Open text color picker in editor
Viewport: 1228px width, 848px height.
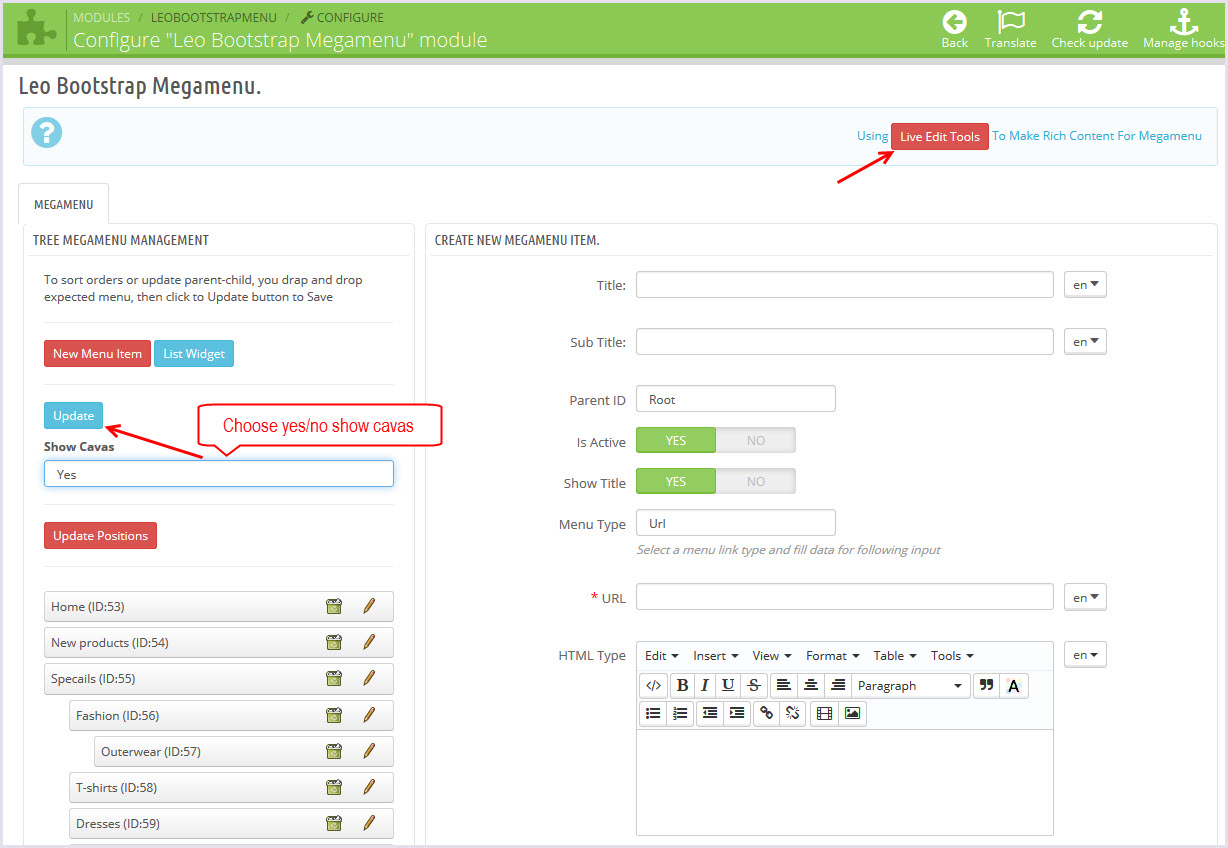click(x=1013, y=685)
